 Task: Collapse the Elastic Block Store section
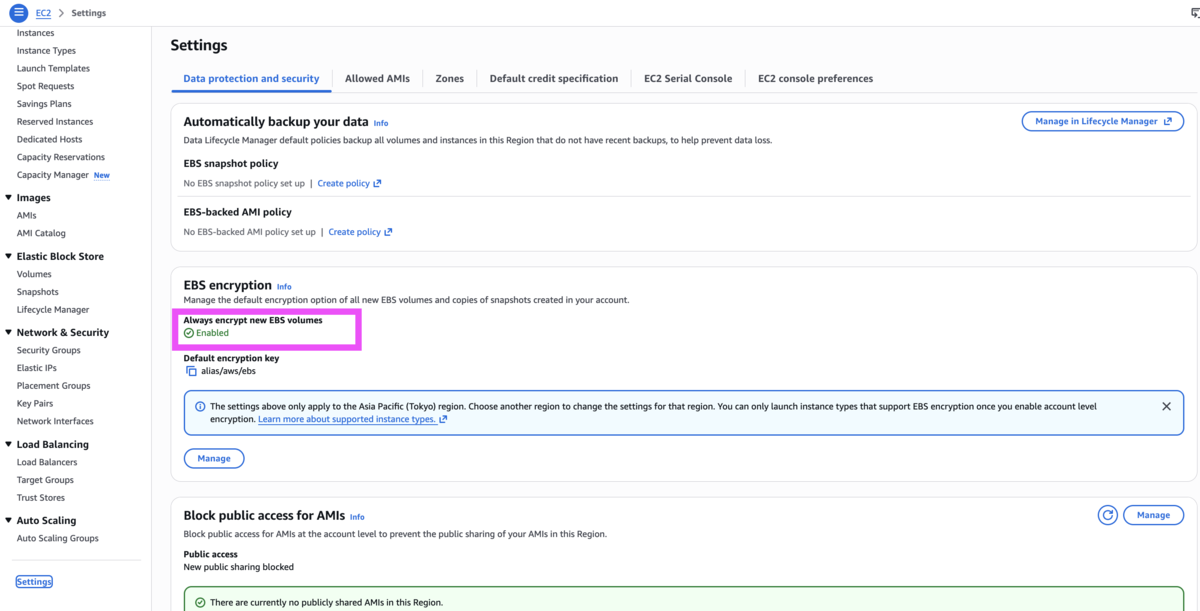coord(9,256)
